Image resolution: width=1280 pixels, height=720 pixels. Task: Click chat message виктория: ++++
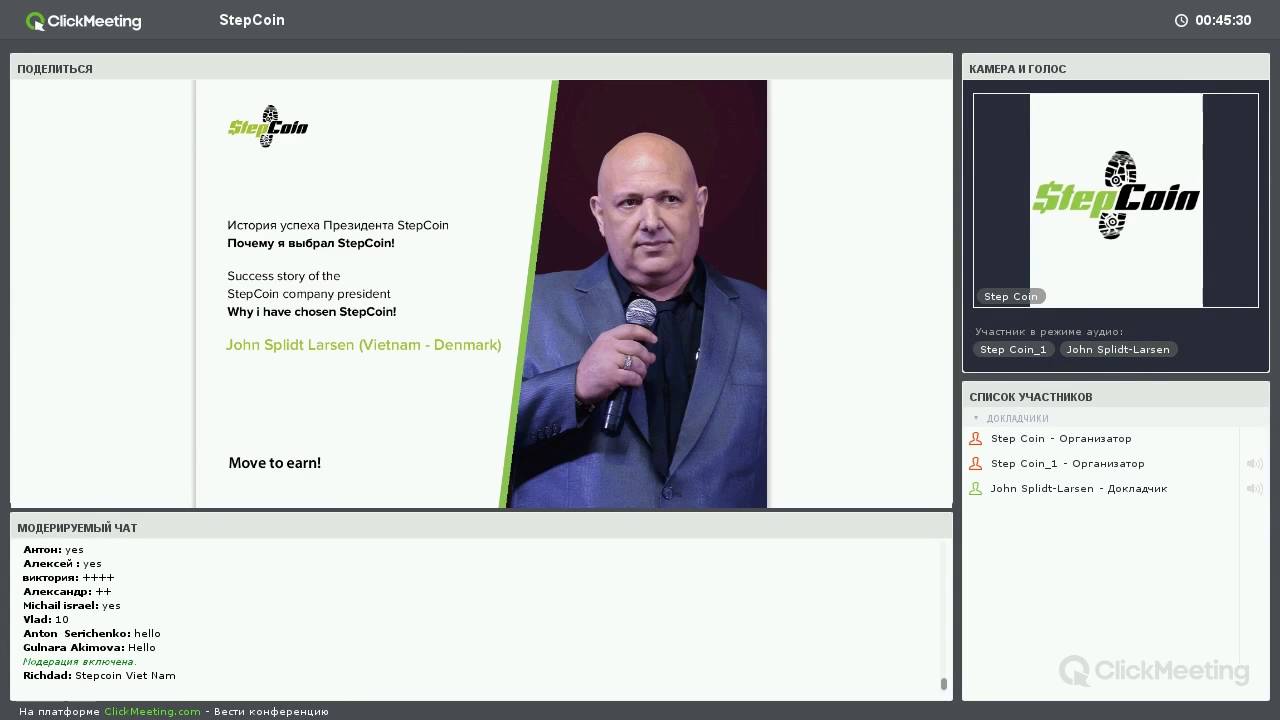[x=68, y=577]
